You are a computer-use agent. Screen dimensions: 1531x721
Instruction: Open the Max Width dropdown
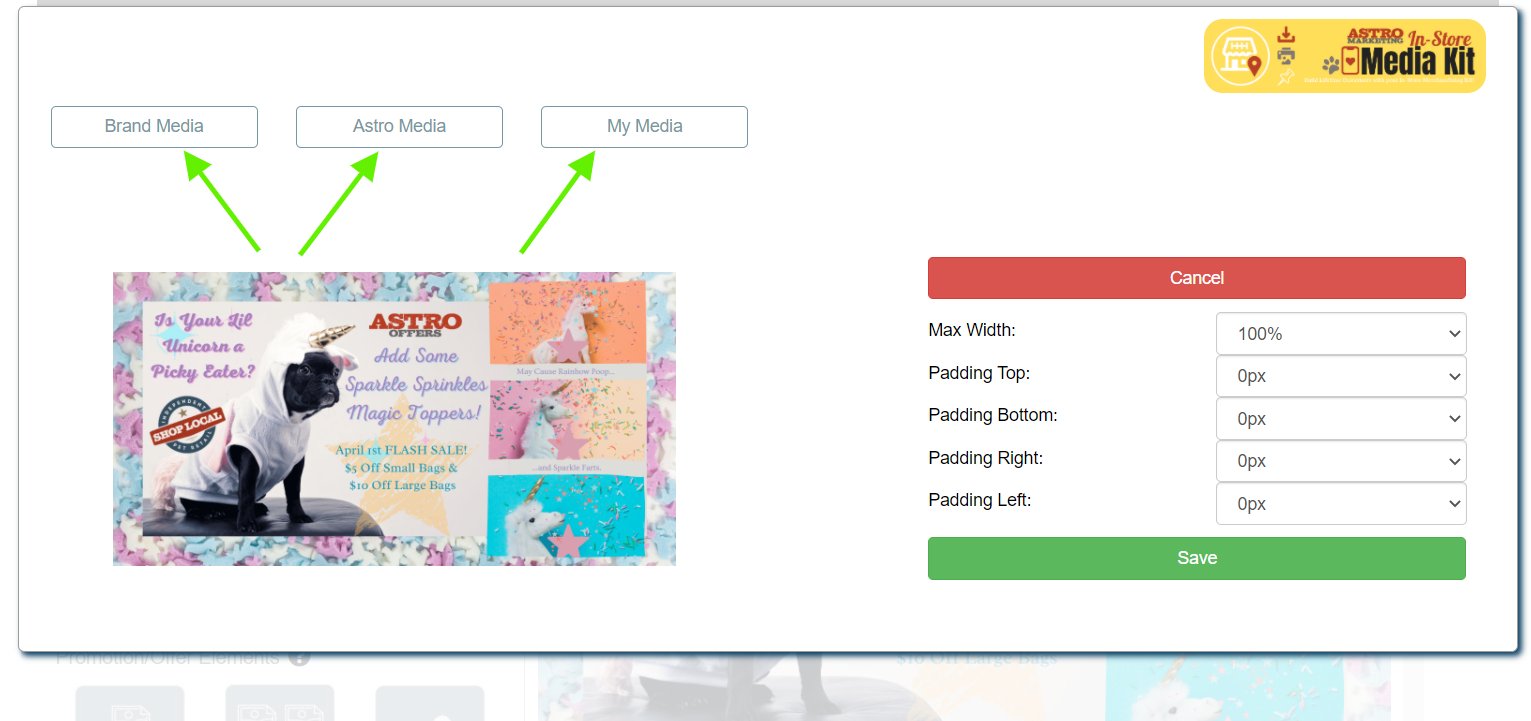[x=1341, y=334]
